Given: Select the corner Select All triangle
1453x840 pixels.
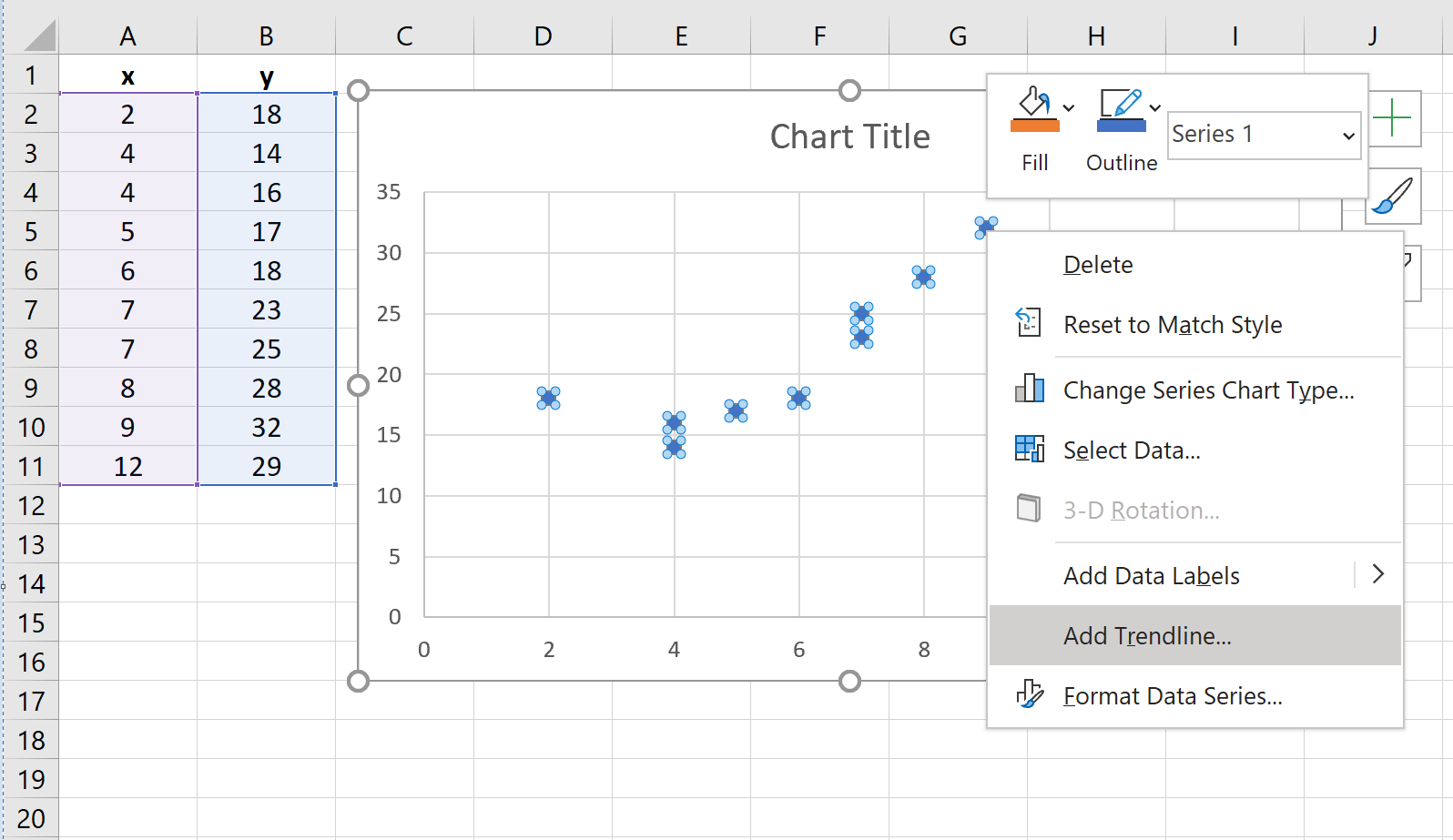Looking at the screenshot, I should tap(39, 35).
